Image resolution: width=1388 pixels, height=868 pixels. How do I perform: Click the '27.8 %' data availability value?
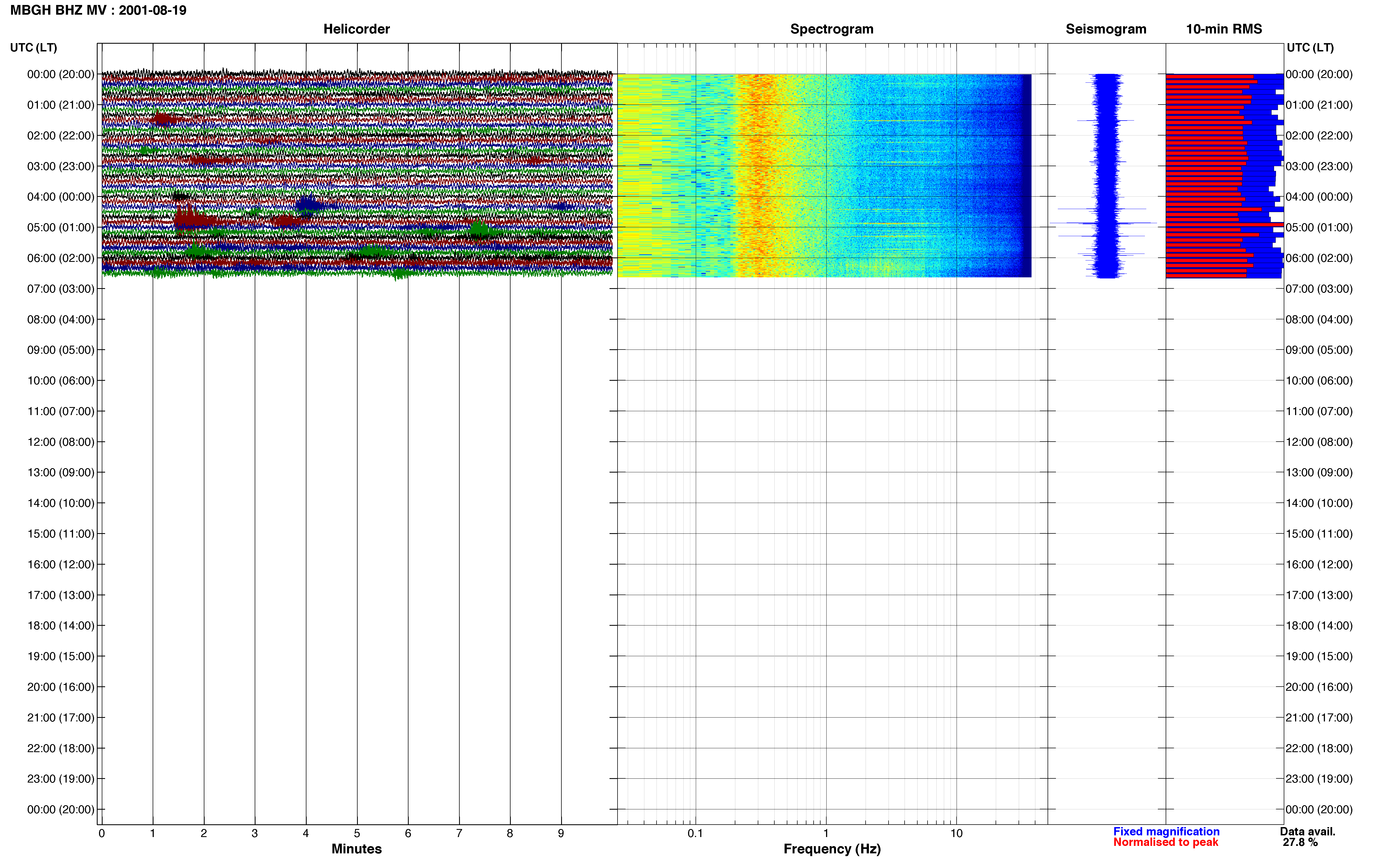click(x=1300, y=842)
